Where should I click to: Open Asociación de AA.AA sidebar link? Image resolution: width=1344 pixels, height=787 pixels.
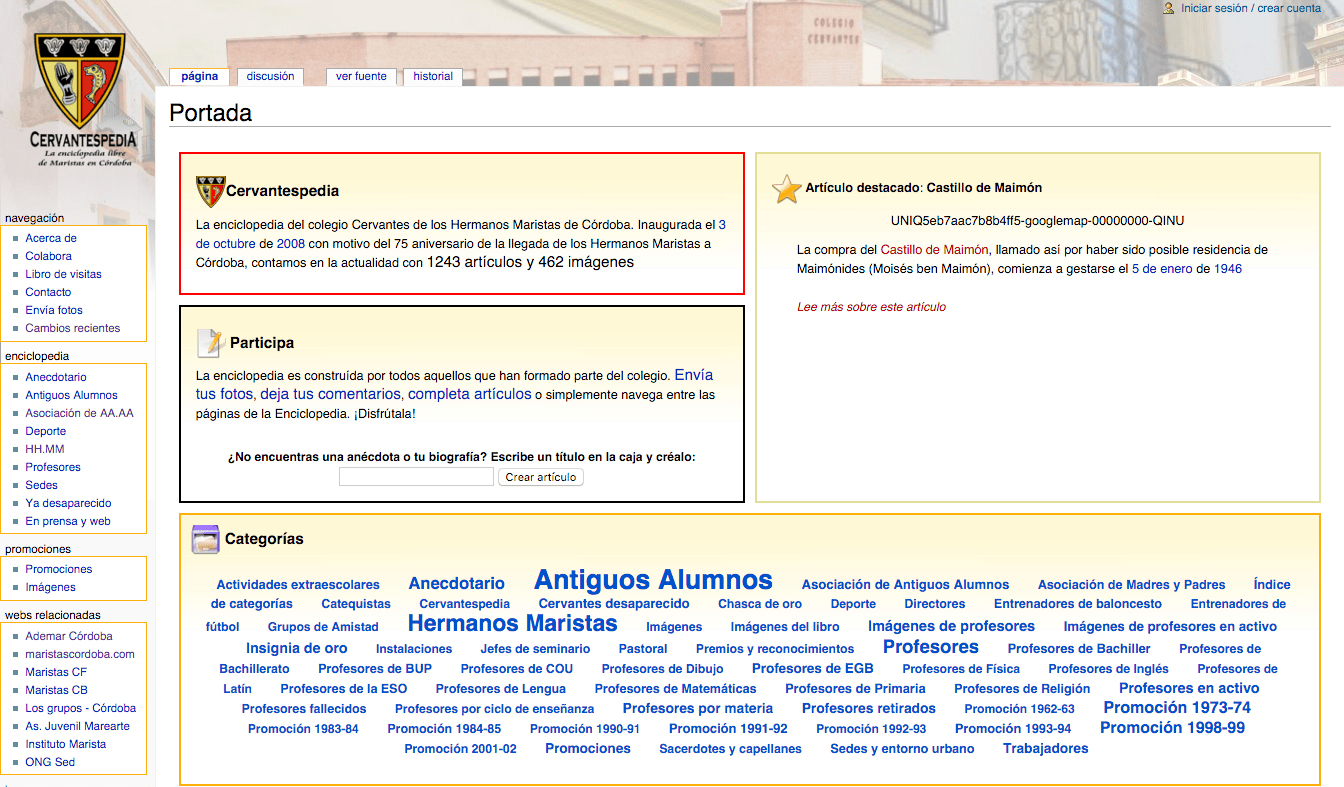click(x=79, y=413)
